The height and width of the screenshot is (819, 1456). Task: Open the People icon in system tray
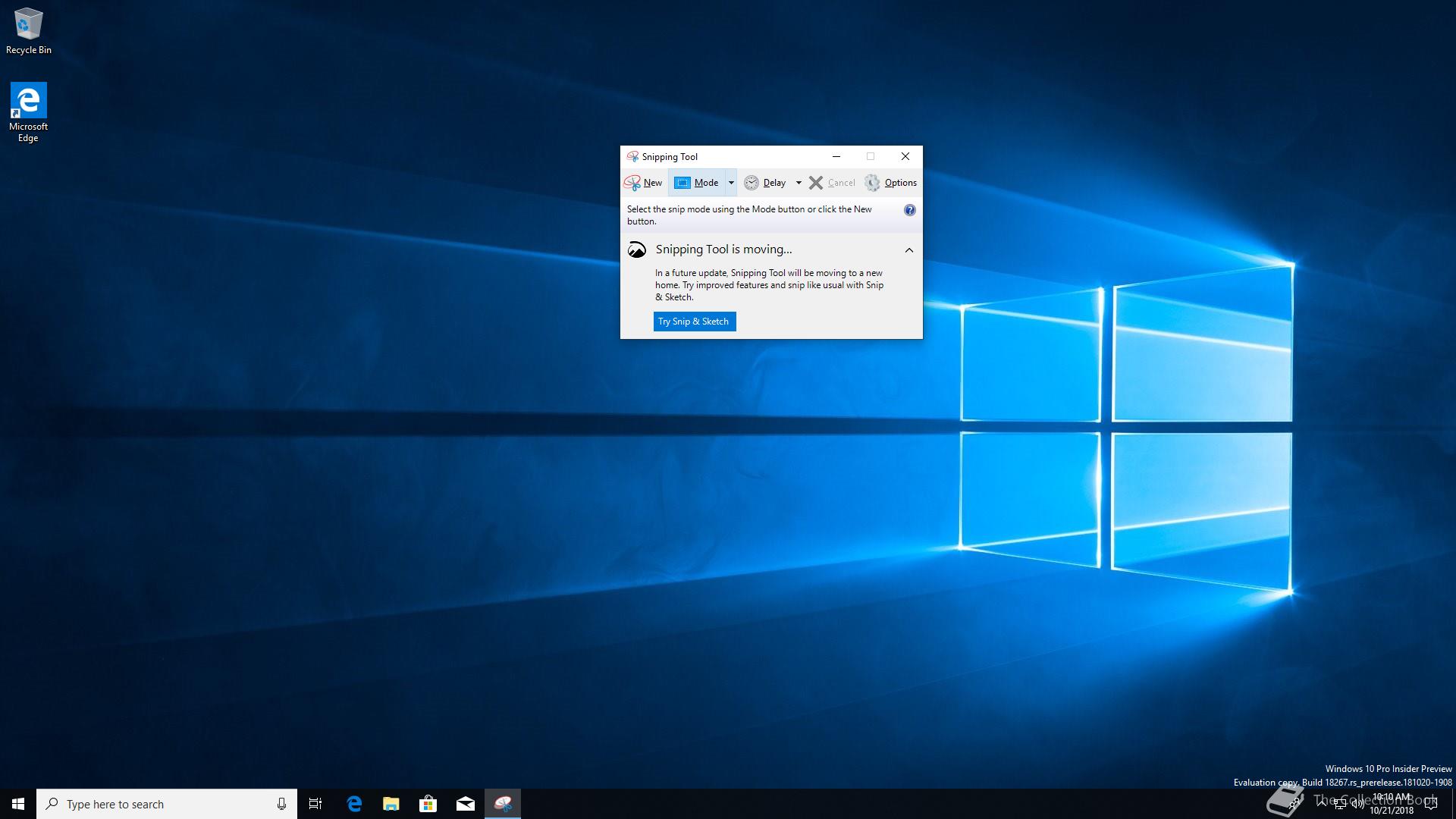pos(1294,804)
